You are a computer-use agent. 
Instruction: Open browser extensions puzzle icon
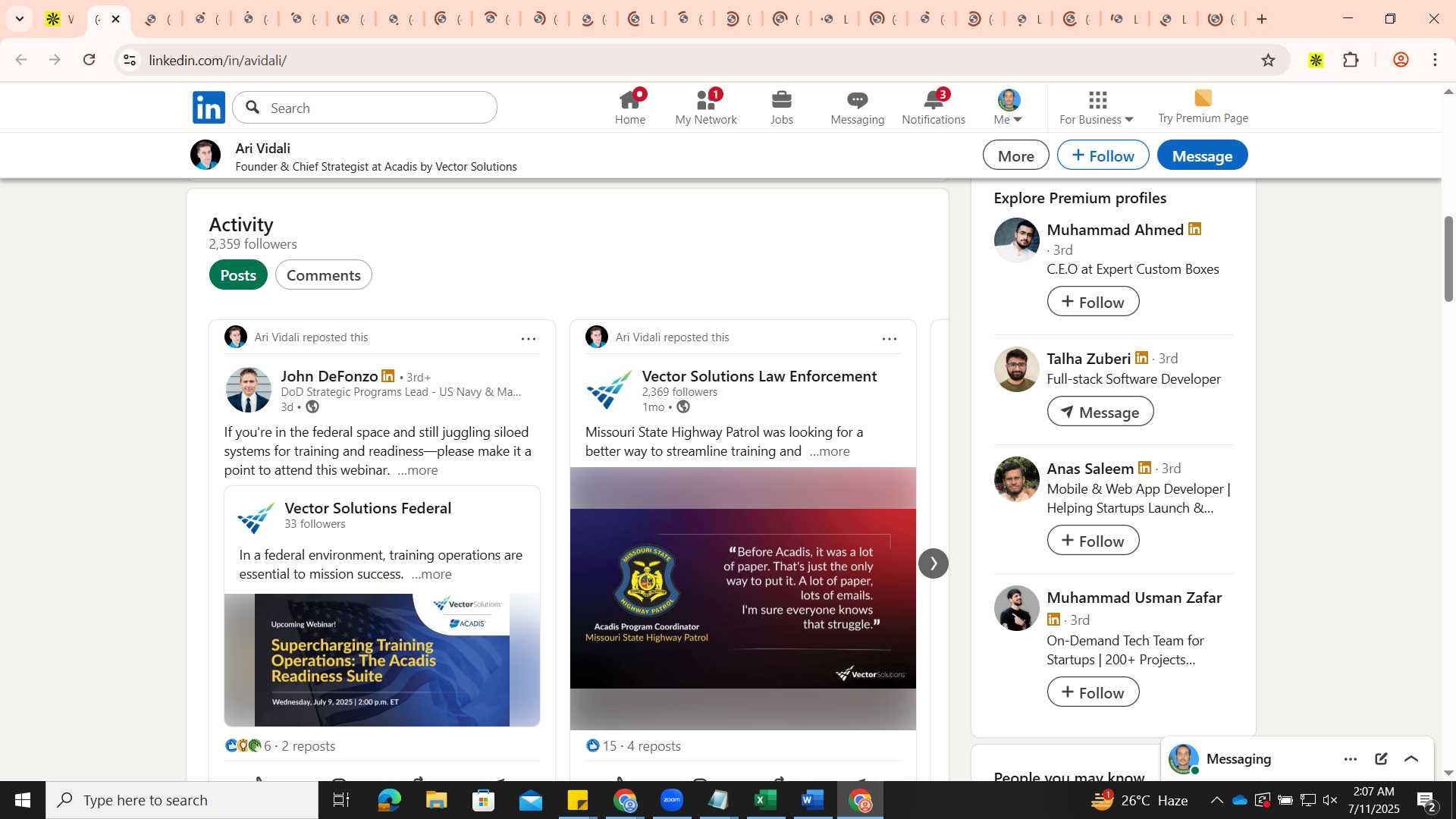(1351, 60)
